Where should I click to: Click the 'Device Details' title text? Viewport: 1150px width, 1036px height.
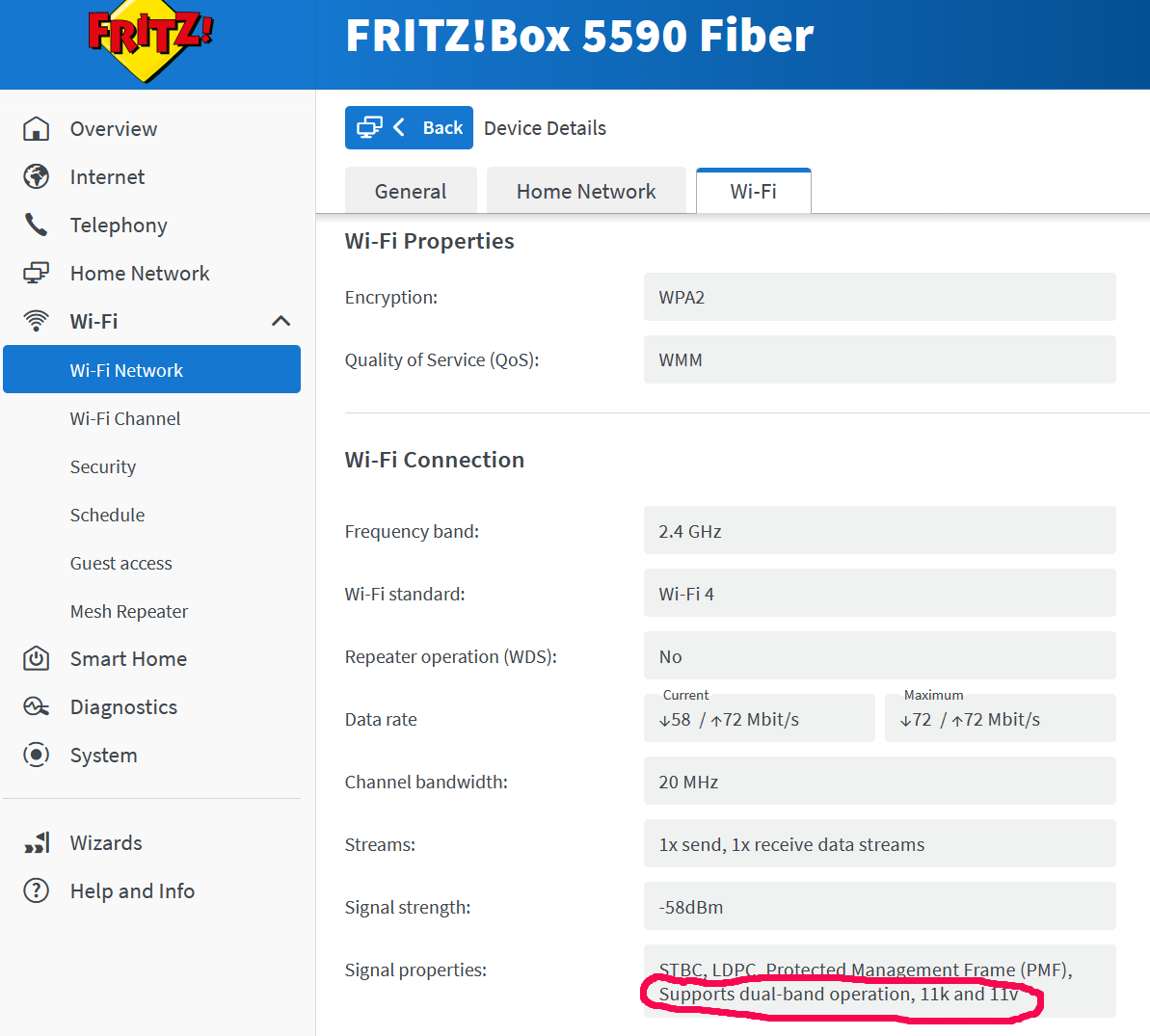[545, 128]
